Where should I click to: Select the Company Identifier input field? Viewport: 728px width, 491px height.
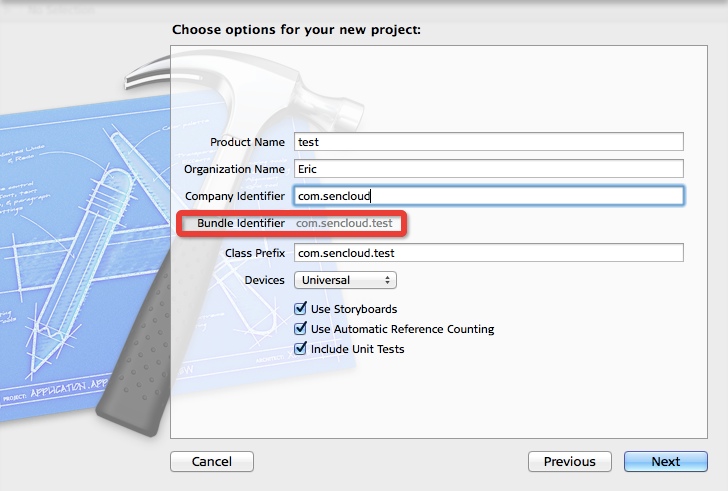488,197
